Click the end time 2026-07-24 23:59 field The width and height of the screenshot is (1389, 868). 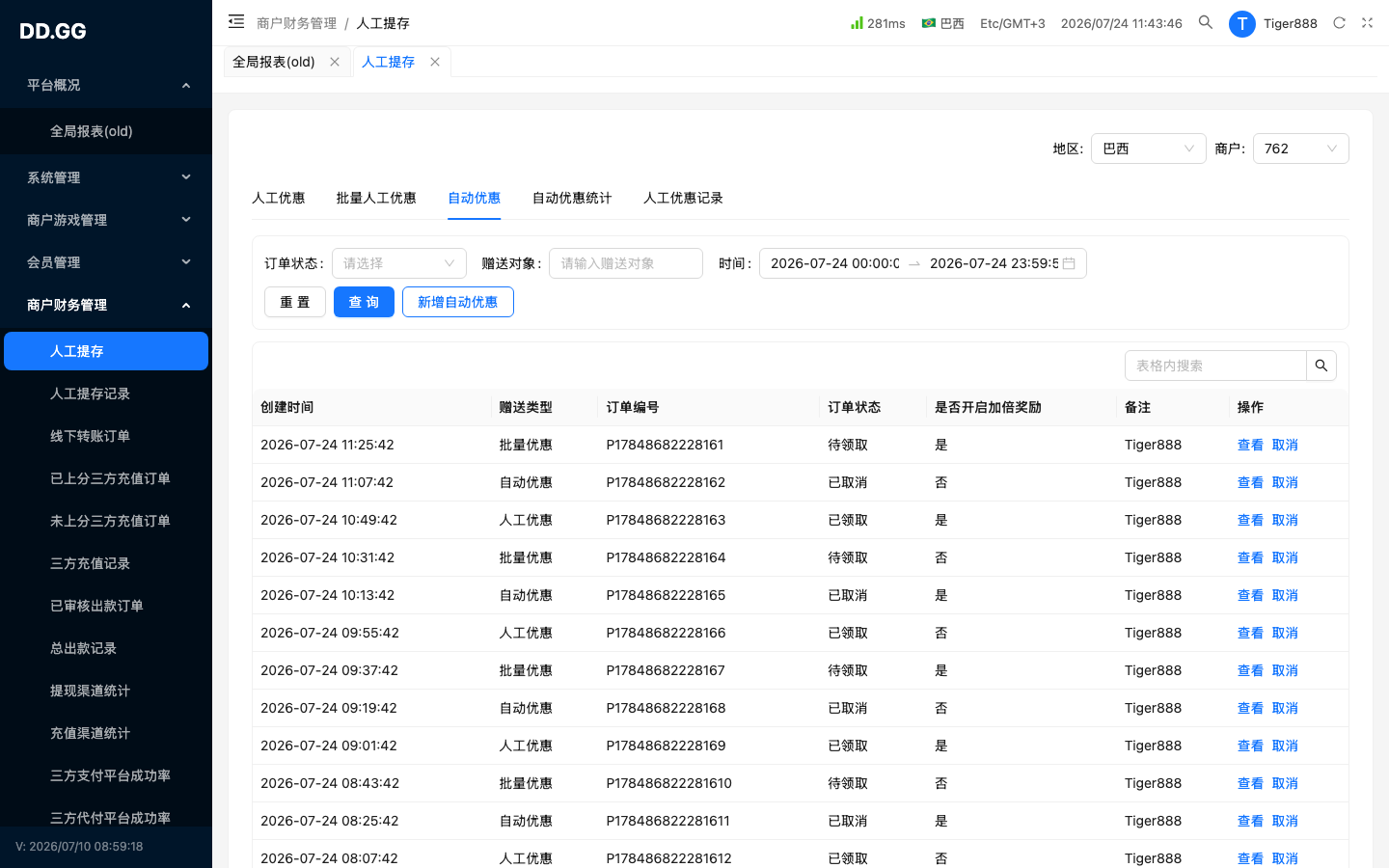(994, 263)
